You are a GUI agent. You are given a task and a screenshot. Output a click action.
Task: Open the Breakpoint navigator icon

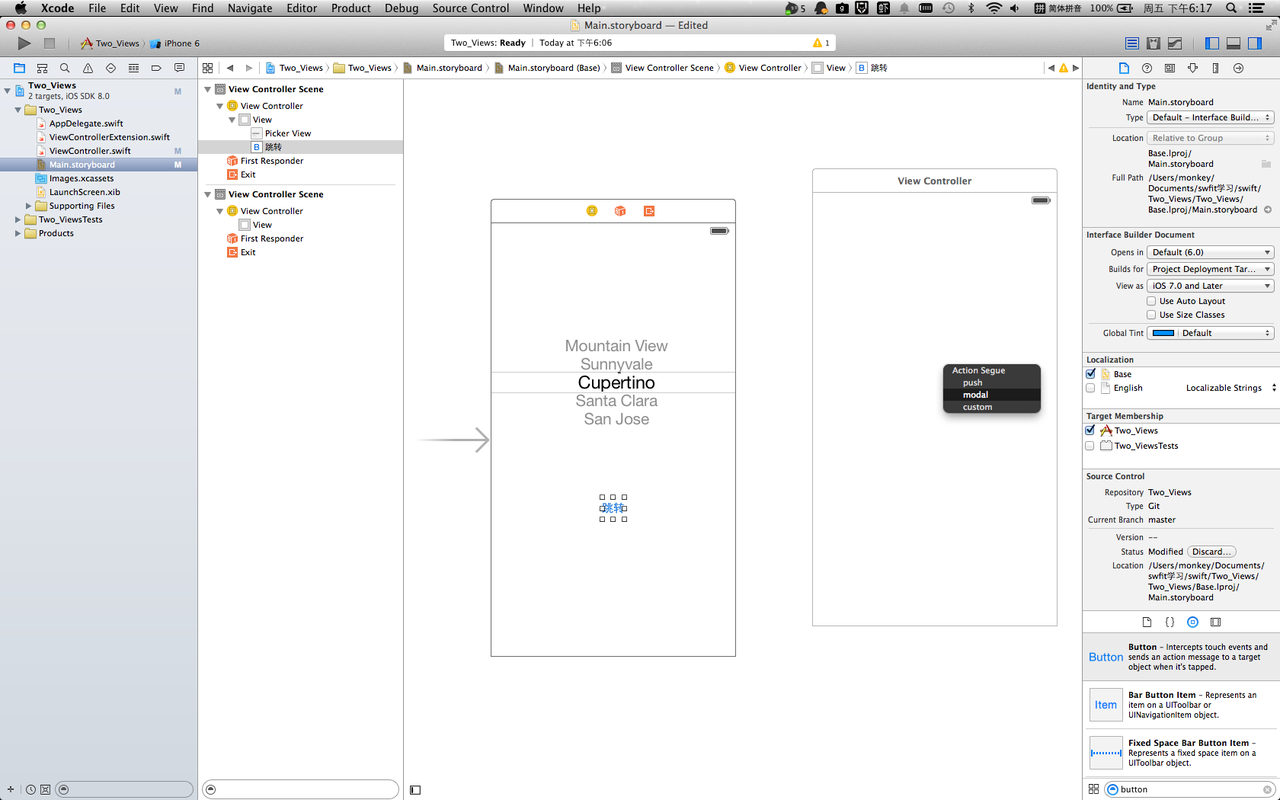(x=157, y=68)
